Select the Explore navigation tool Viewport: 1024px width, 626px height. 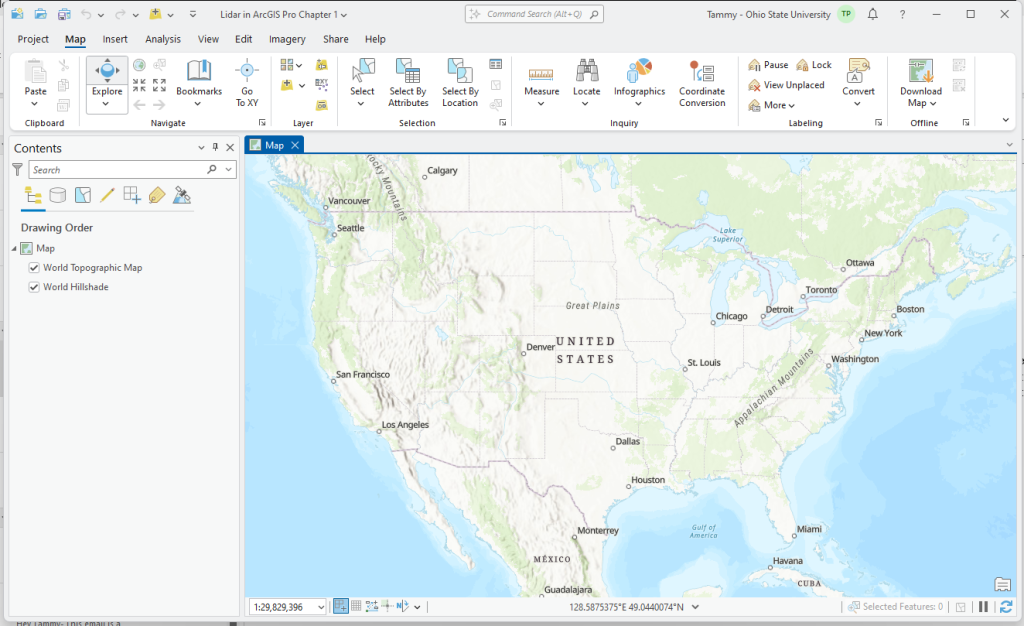coord(108,80)
